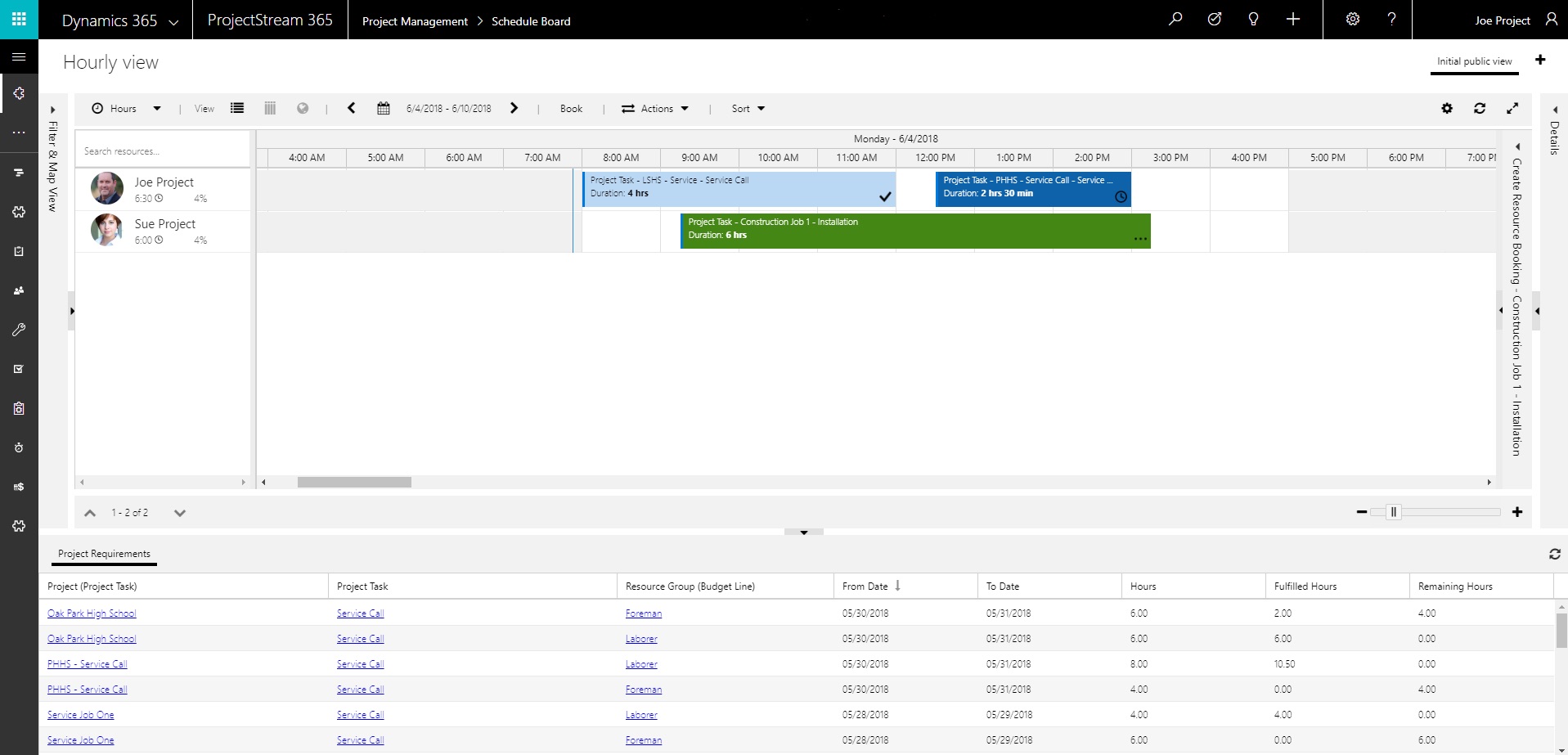Click the zoom slider handle
Image resolution: width=1568 pixels, height=755 pixels.
(x=1394, y=512)
